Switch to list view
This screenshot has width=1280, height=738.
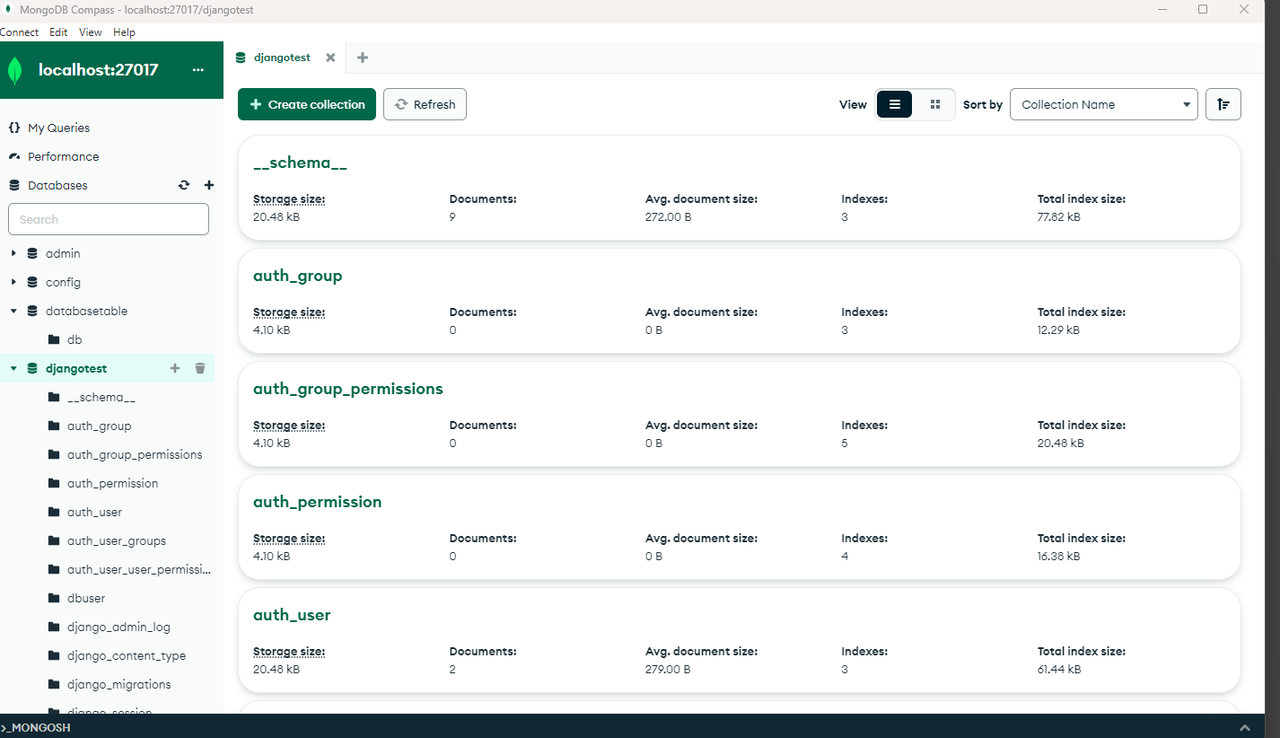(x=894, y=104)
